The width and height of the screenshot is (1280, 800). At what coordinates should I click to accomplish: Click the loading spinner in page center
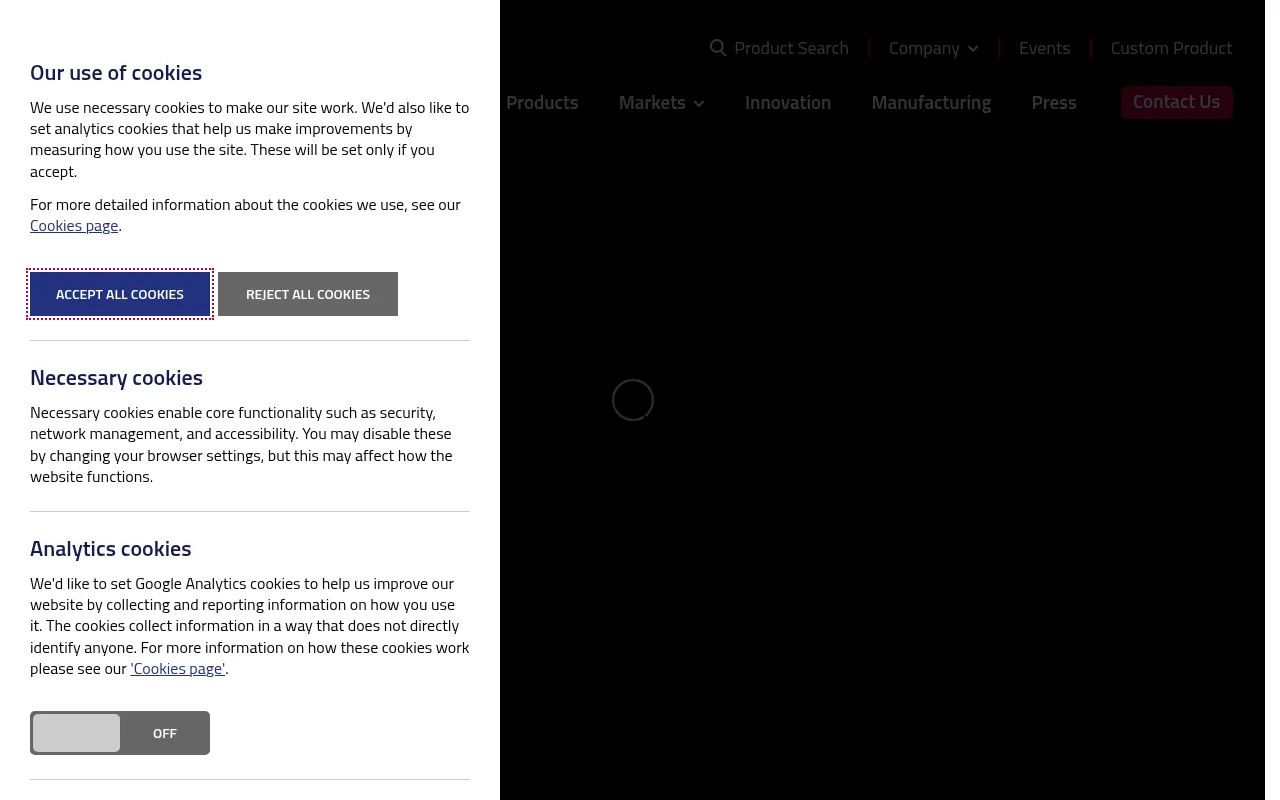[633, 400]
